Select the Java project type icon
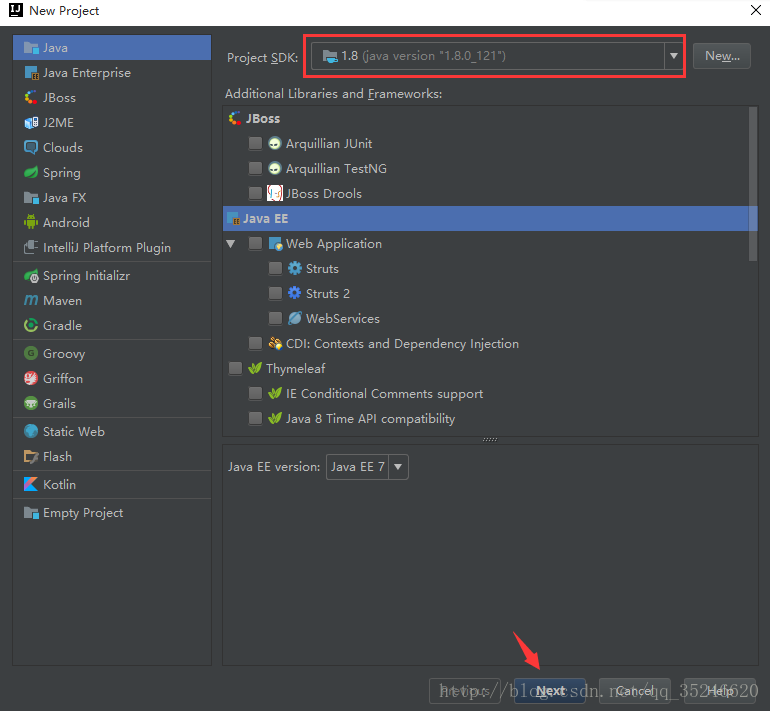Viewport: 770px width, 711px height. (31, 48)
